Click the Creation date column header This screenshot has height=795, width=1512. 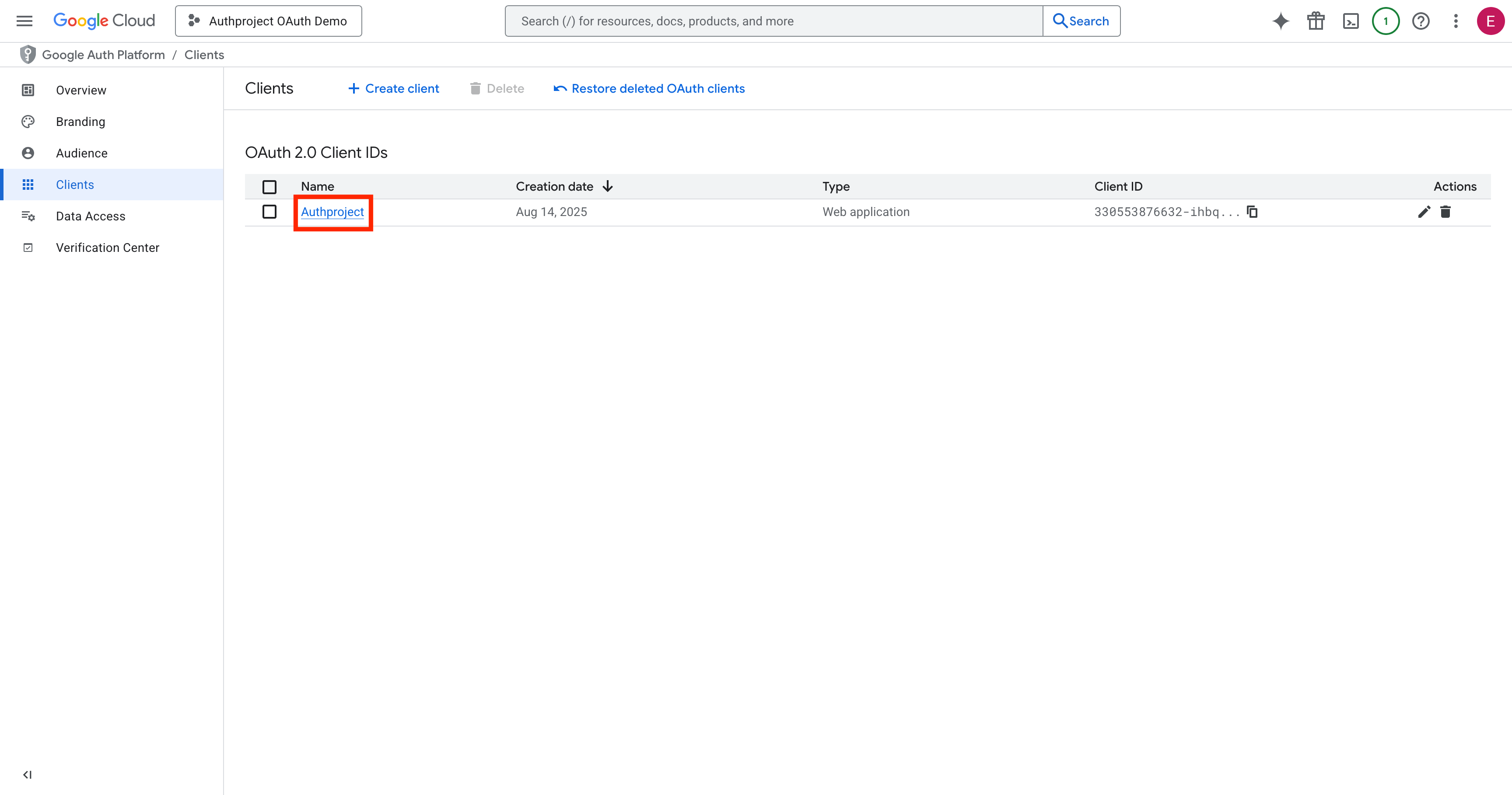coord(555,187)
